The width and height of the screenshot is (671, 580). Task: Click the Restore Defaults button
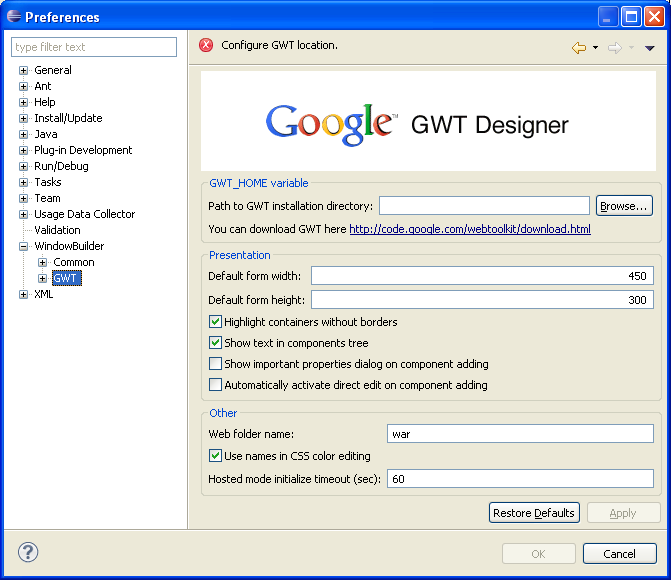534,513
